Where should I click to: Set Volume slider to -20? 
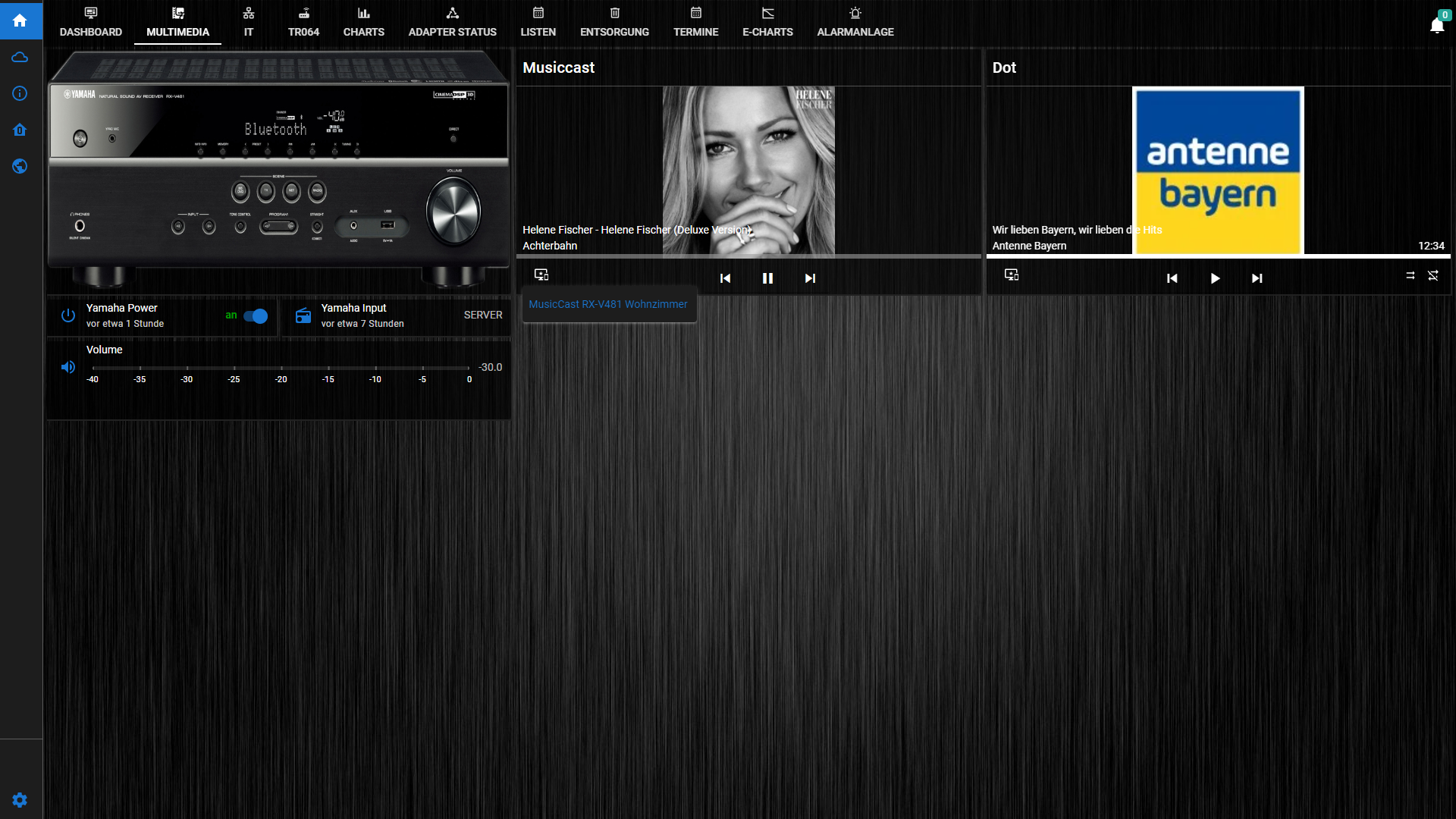click(x=281, y=368)
